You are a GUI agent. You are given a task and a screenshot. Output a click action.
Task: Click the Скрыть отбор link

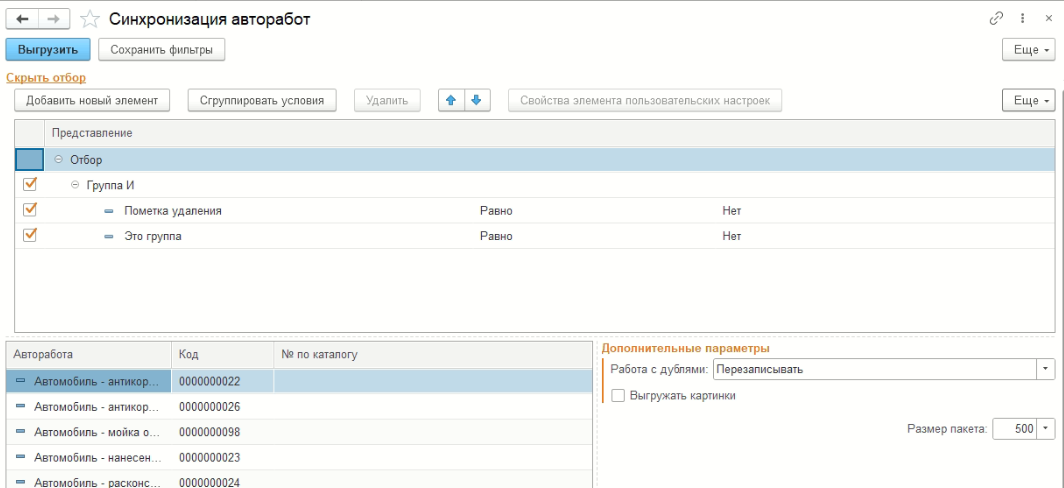click(46, 77)
